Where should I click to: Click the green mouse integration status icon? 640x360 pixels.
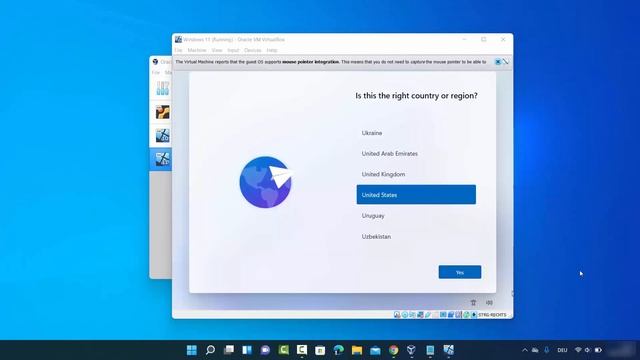click(467, 315)
